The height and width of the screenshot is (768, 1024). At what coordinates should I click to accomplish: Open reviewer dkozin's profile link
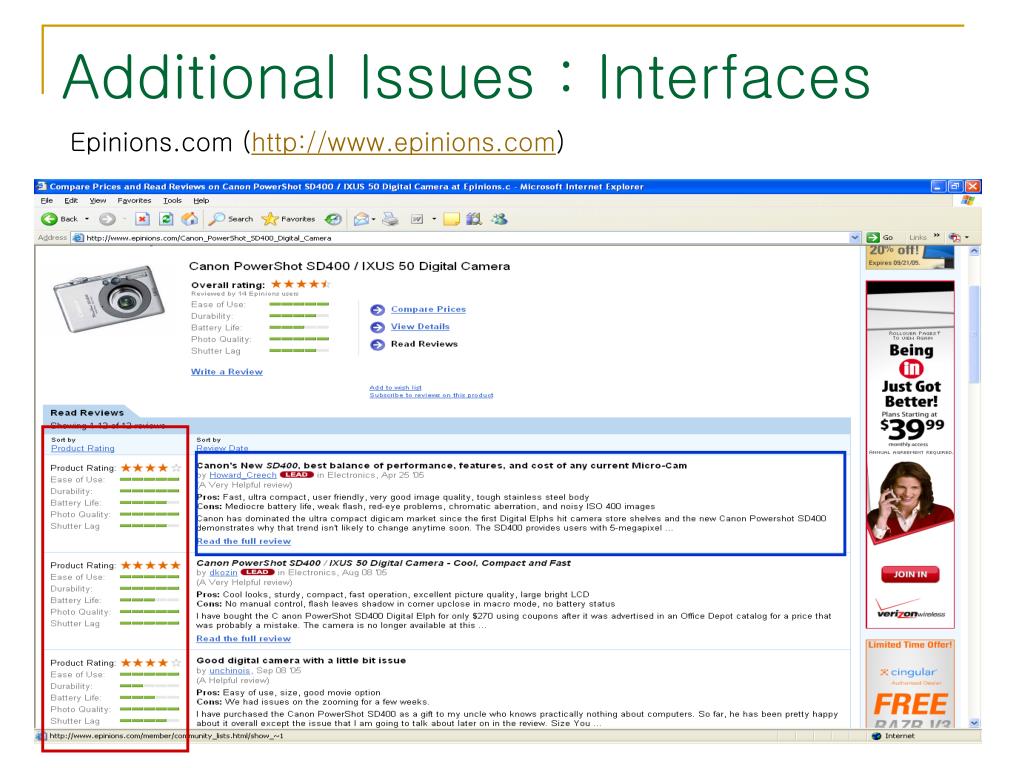coord(223,572)
